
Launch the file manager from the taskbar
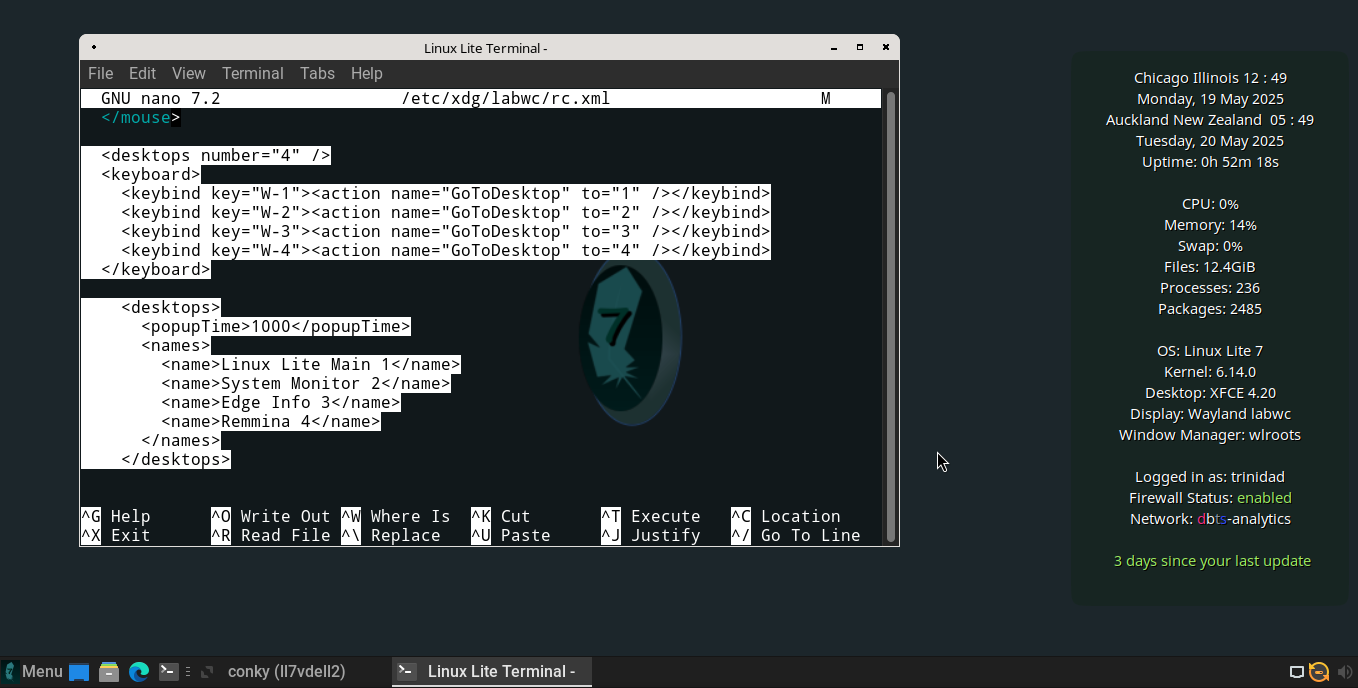point(109,672)
